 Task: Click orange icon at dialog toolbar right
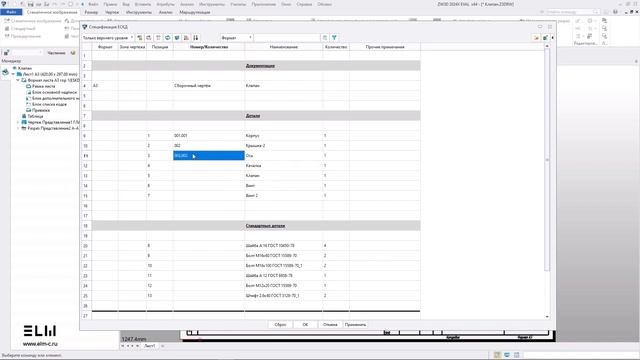point(536,38)
